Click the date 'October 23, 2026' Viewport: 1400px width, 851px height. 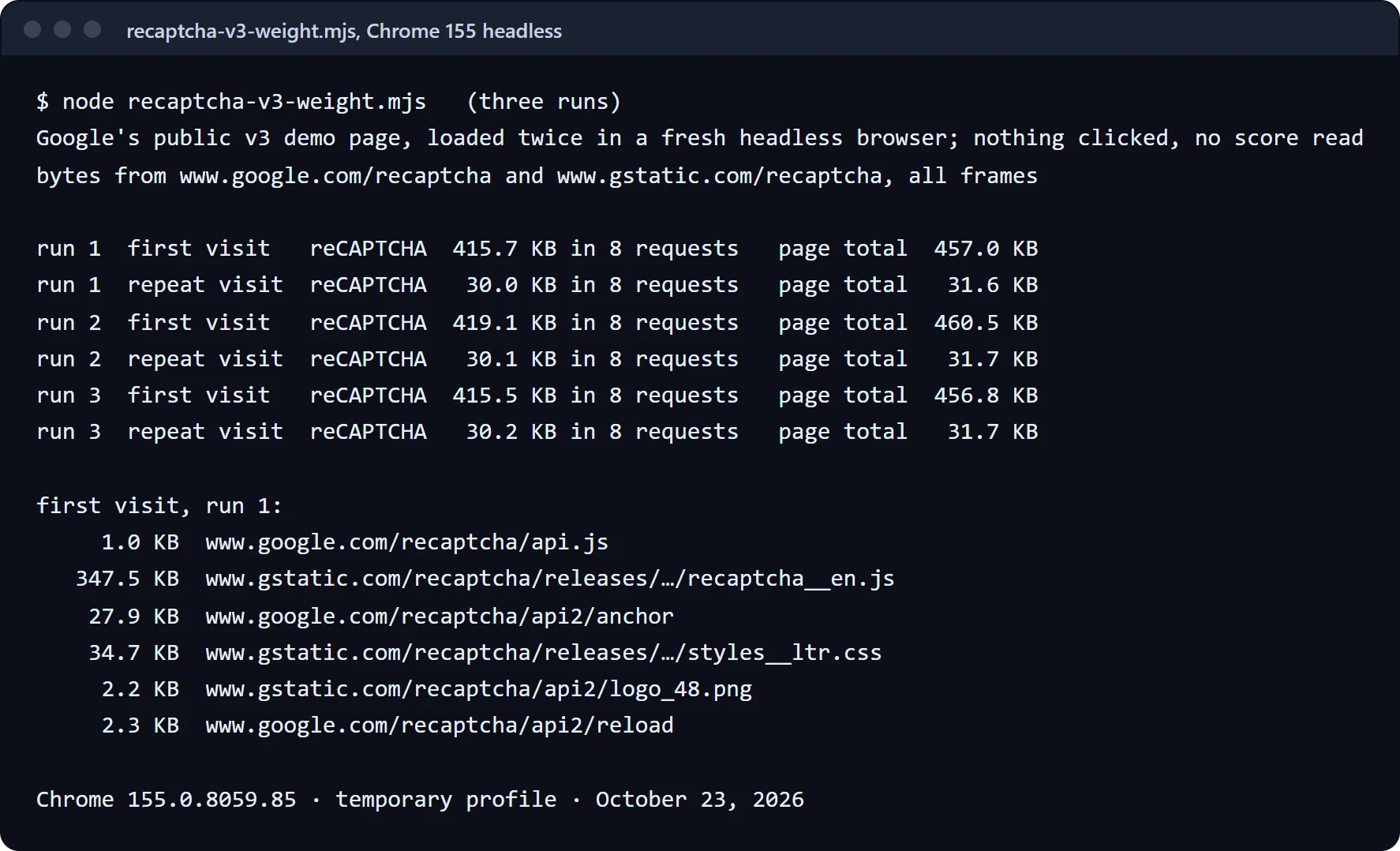coord(700,800)
